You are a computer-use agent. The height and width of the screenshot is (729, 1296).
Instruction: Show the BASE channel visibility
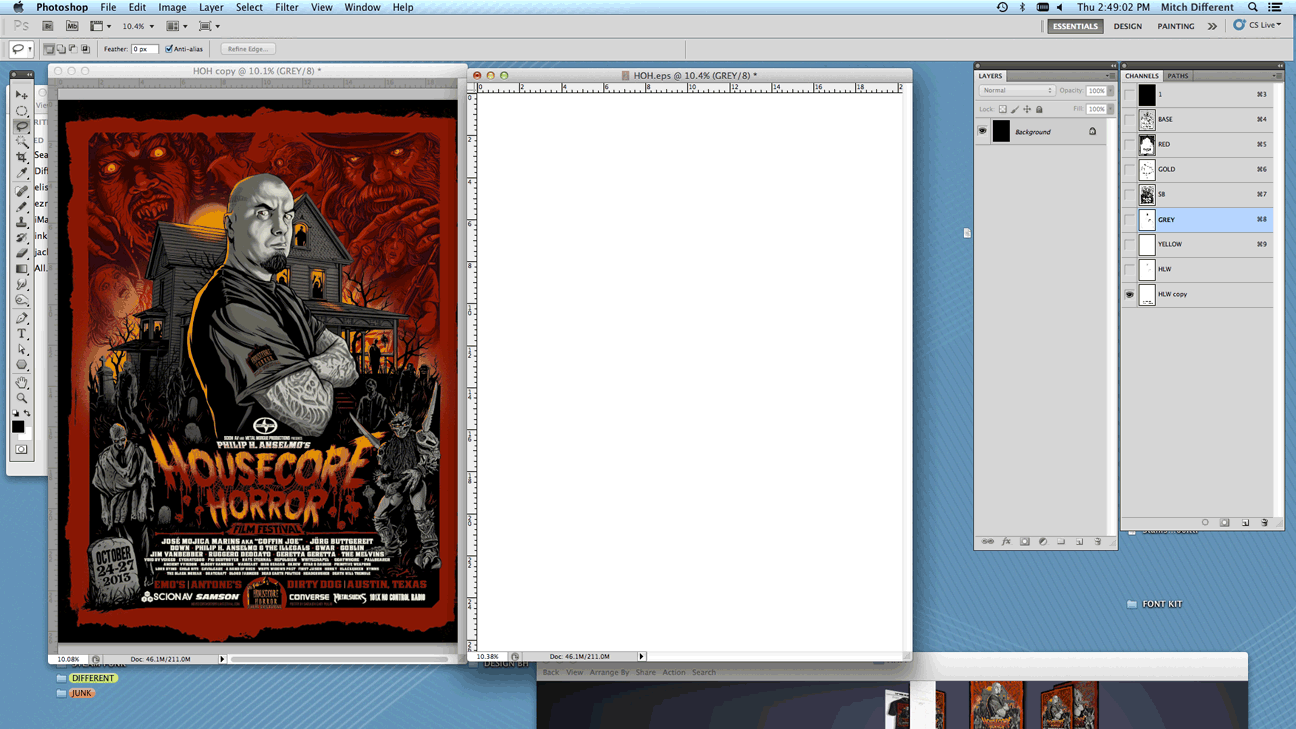1129,119
